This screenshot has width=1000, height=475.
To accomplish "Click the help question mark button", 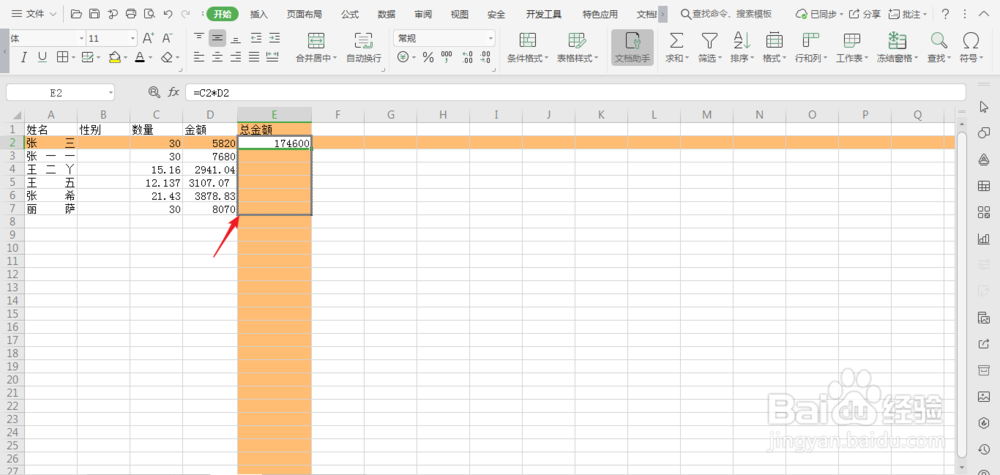I will click(945, 14).
